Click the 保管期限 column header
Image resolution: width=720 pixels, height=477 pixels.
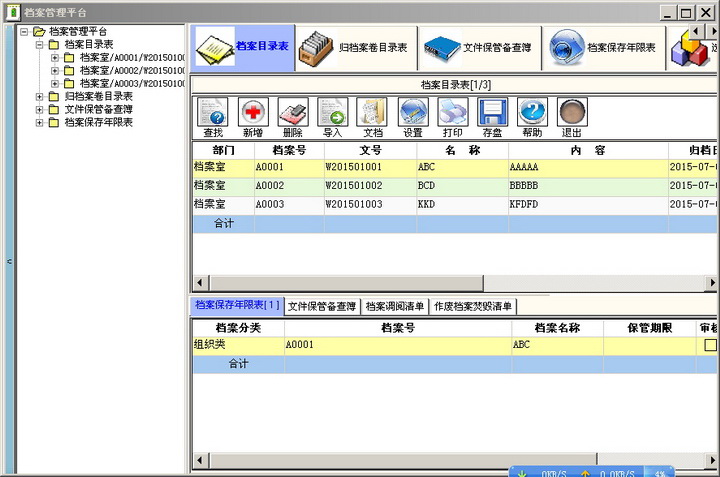[650, 328]
